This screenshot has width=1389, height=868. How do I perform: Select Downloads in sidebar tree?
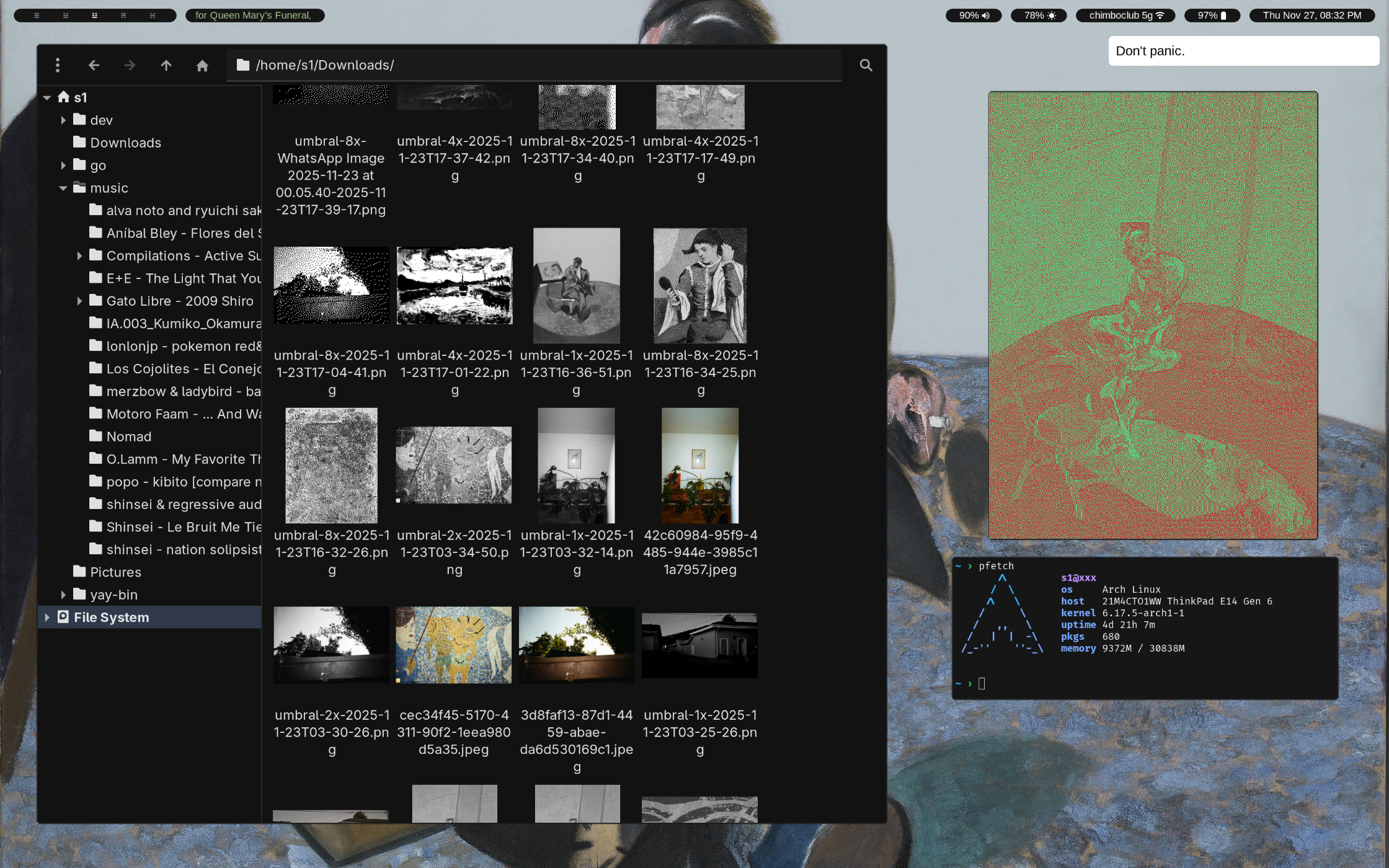(125, 143)
